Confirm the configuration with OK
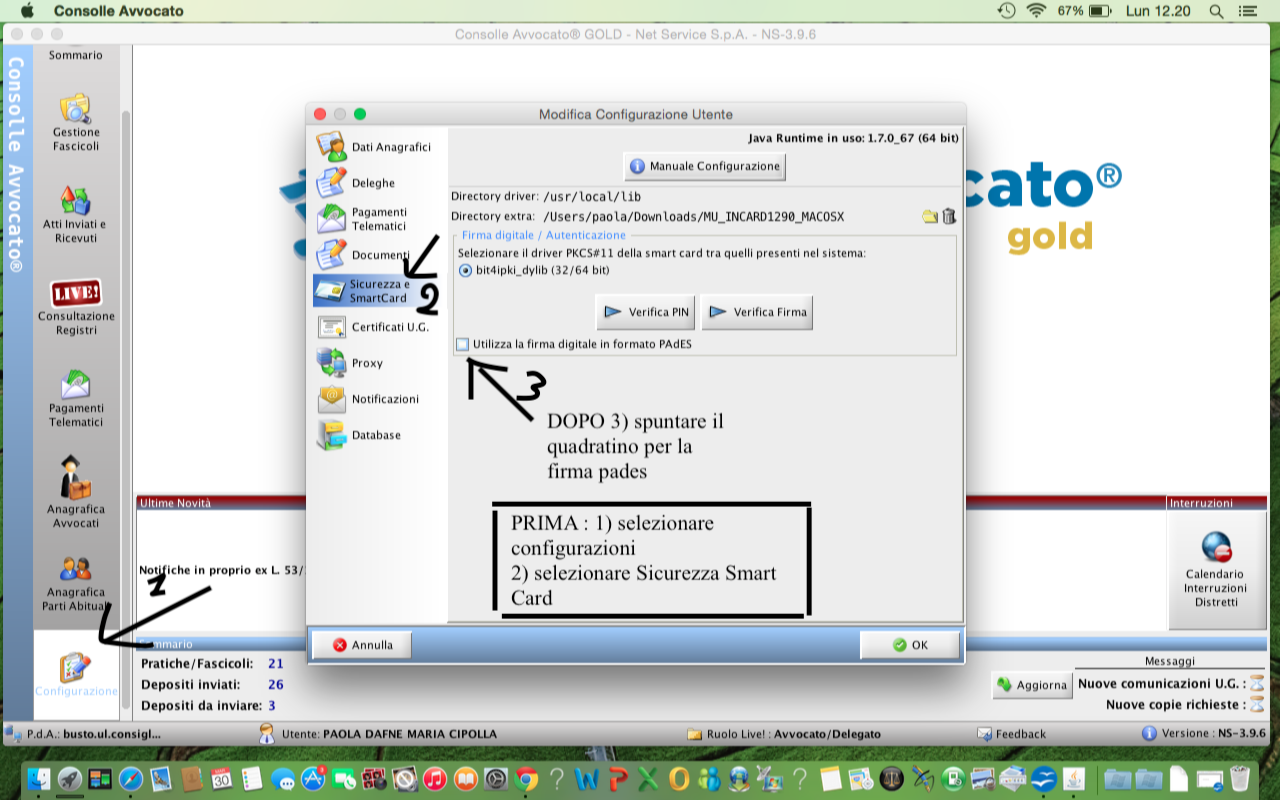Image resolution: width=1280 pixels, height=800 pixels. [x=910, y=645]
